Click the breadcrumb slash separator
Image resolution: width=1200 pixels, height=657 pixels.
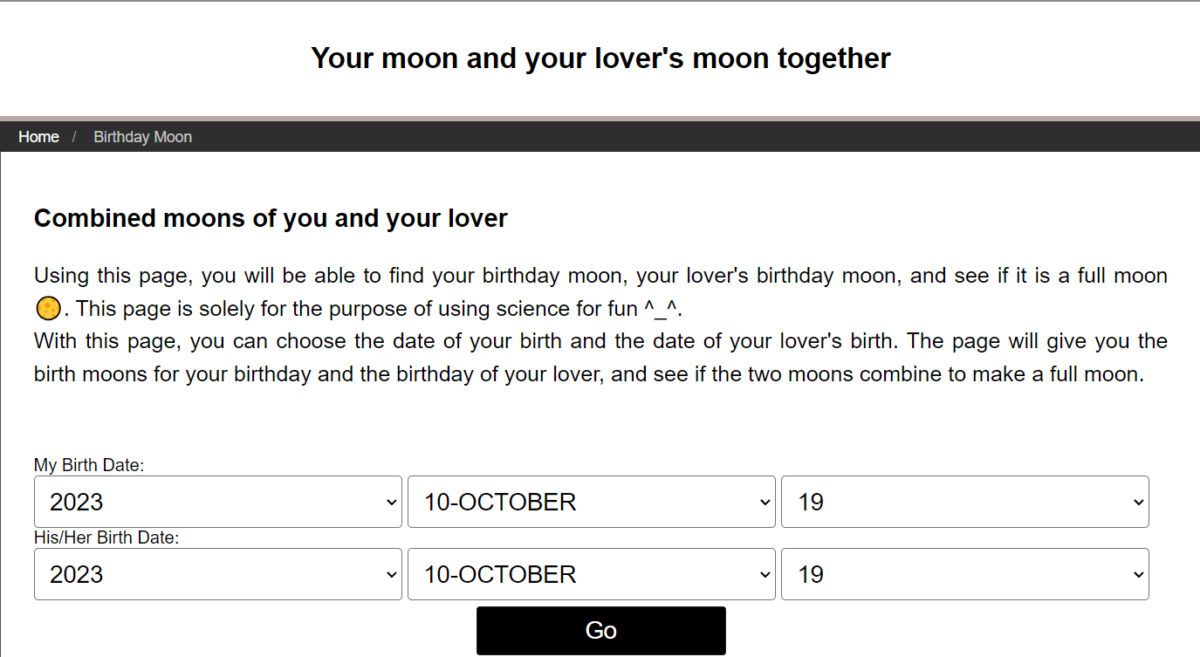pos(74,137)
